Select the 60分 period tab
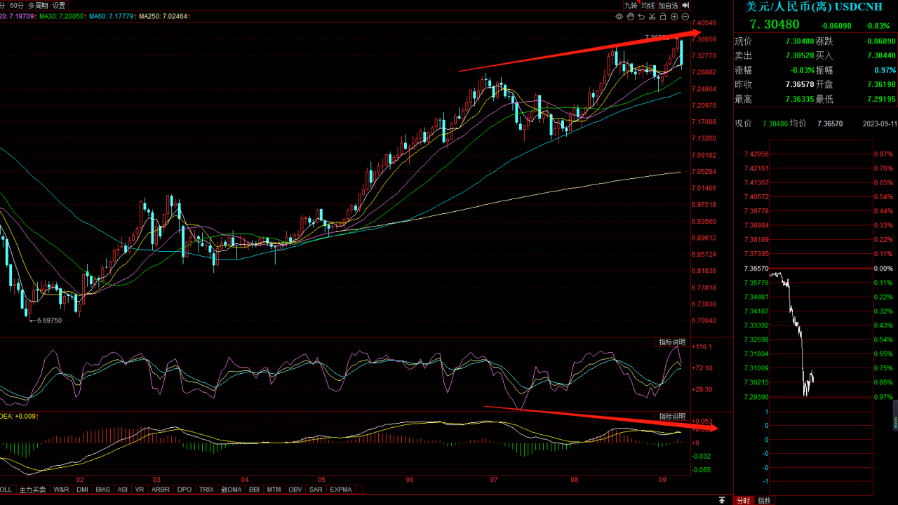898x505 pixels. click(x=17, y=5)
